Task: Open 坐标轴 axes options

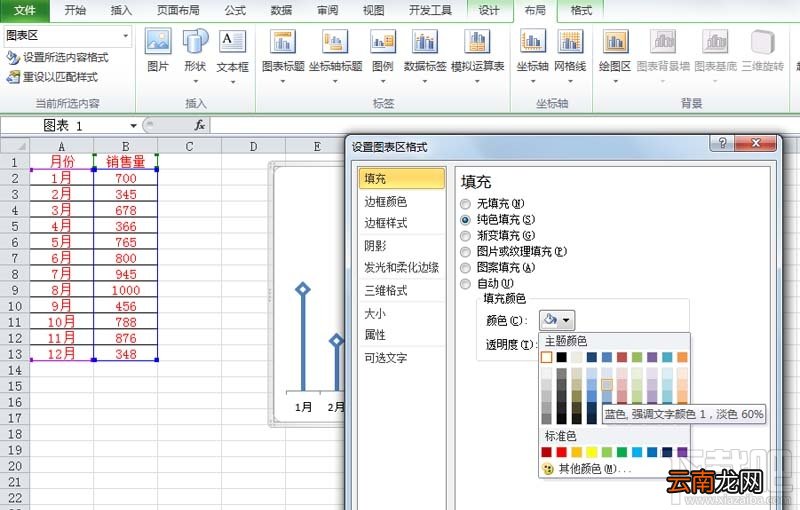Action: [533, 55]
